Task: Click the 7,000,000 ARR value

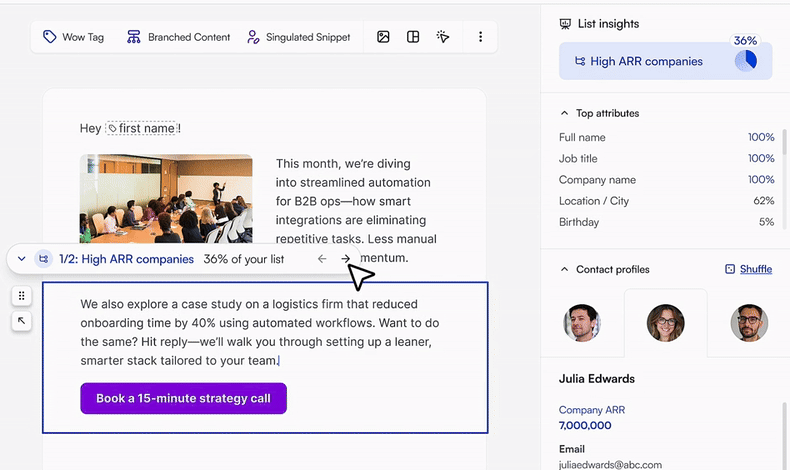Action: pyautogui.click(x=585, y=425)
